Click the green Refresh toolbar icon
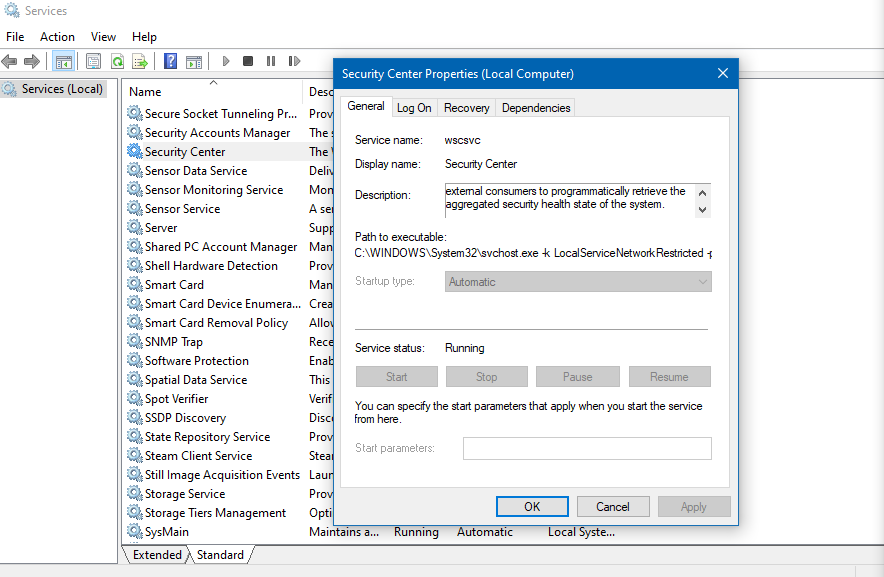Image resolution: width=884 pixels, height=577 pixels. pyautogui.click(x=117, y=61)
